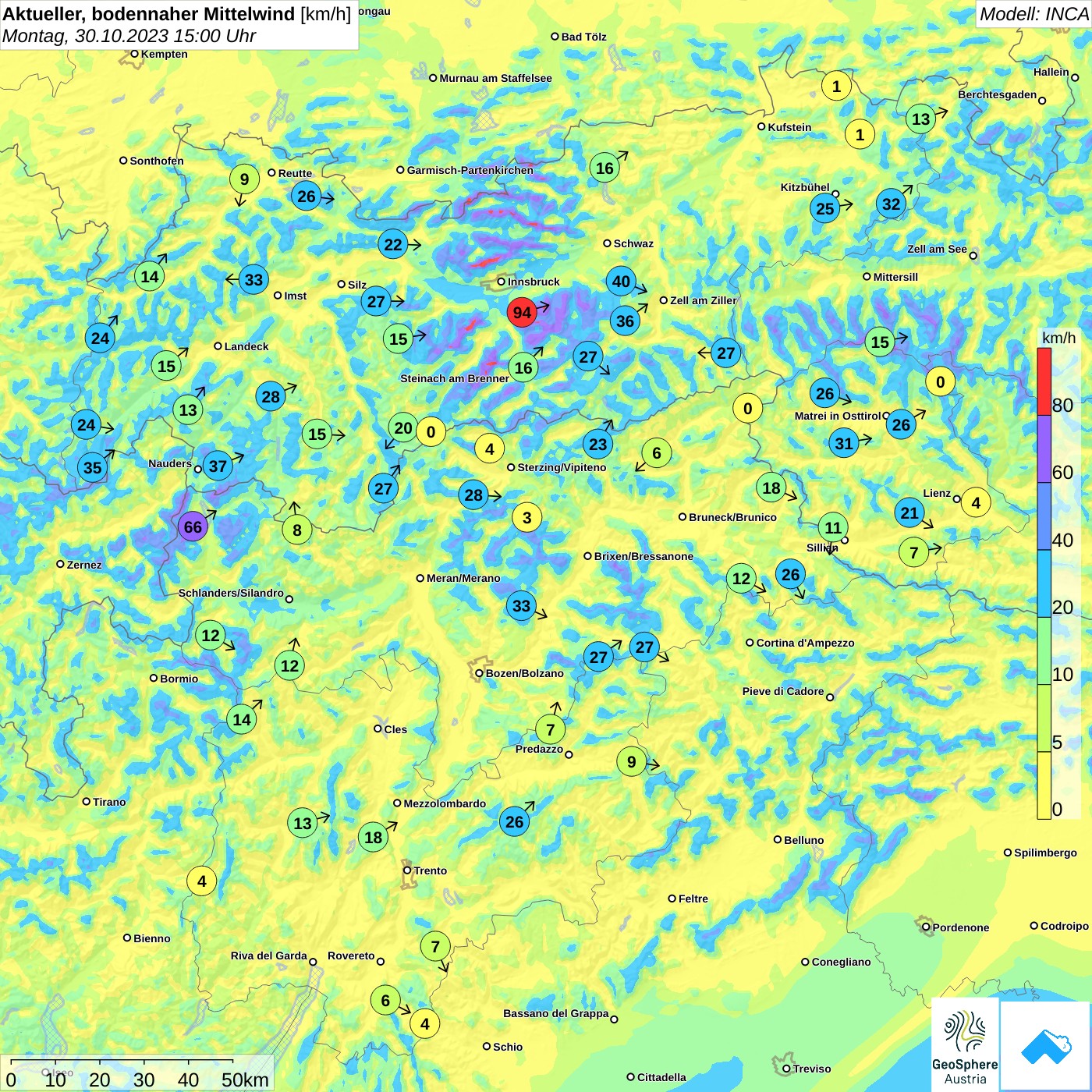This screenshot has height=1092, width=1092.
Task: Click the purple 60–80 legend segment
Action: click(1044, 449)
